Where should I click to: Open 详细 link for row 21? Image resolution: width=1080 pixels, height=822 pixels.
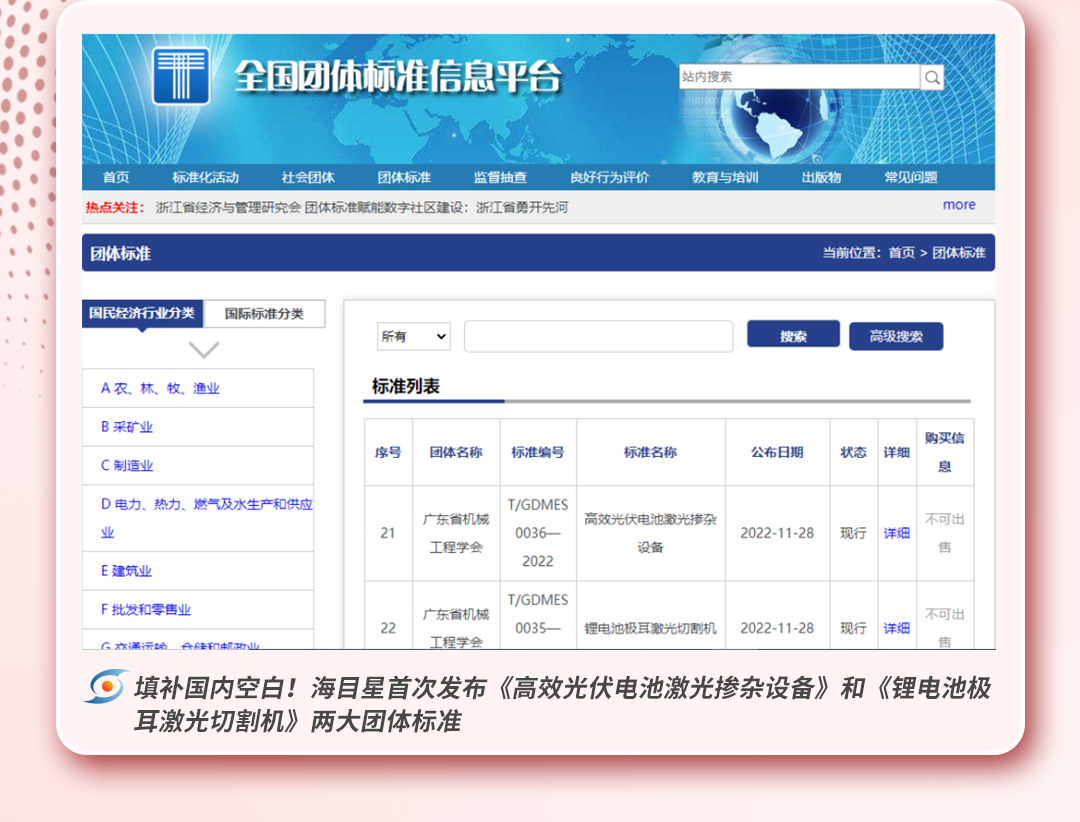pyautogui.click(x=897, y=533)
